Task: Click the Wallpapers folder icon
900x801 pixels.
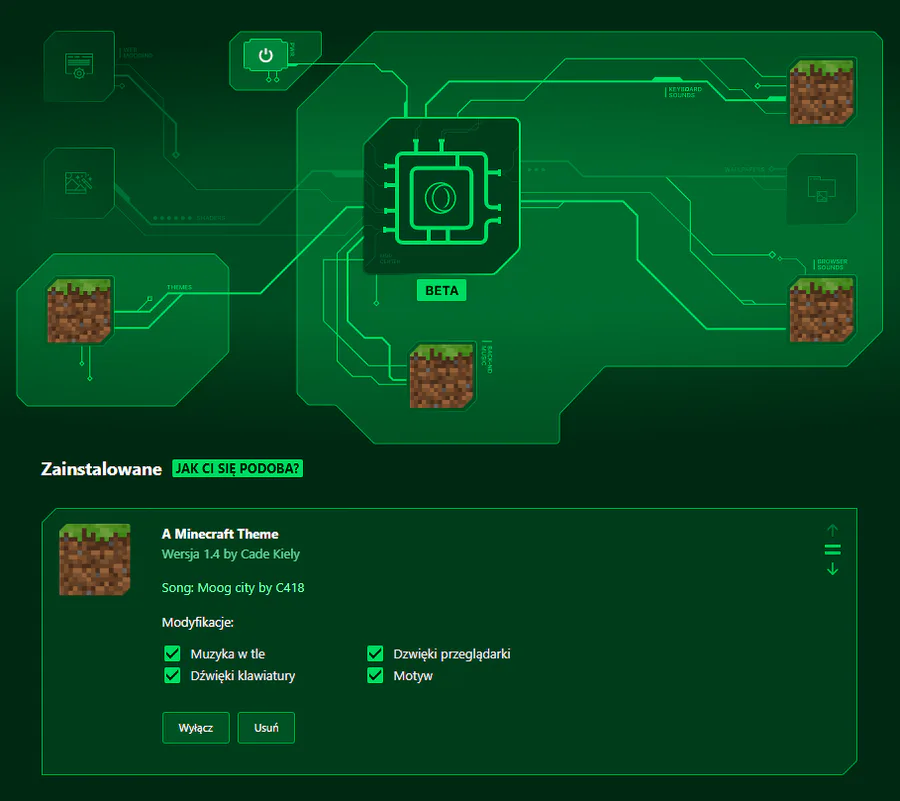Action: tap(821, 189)
